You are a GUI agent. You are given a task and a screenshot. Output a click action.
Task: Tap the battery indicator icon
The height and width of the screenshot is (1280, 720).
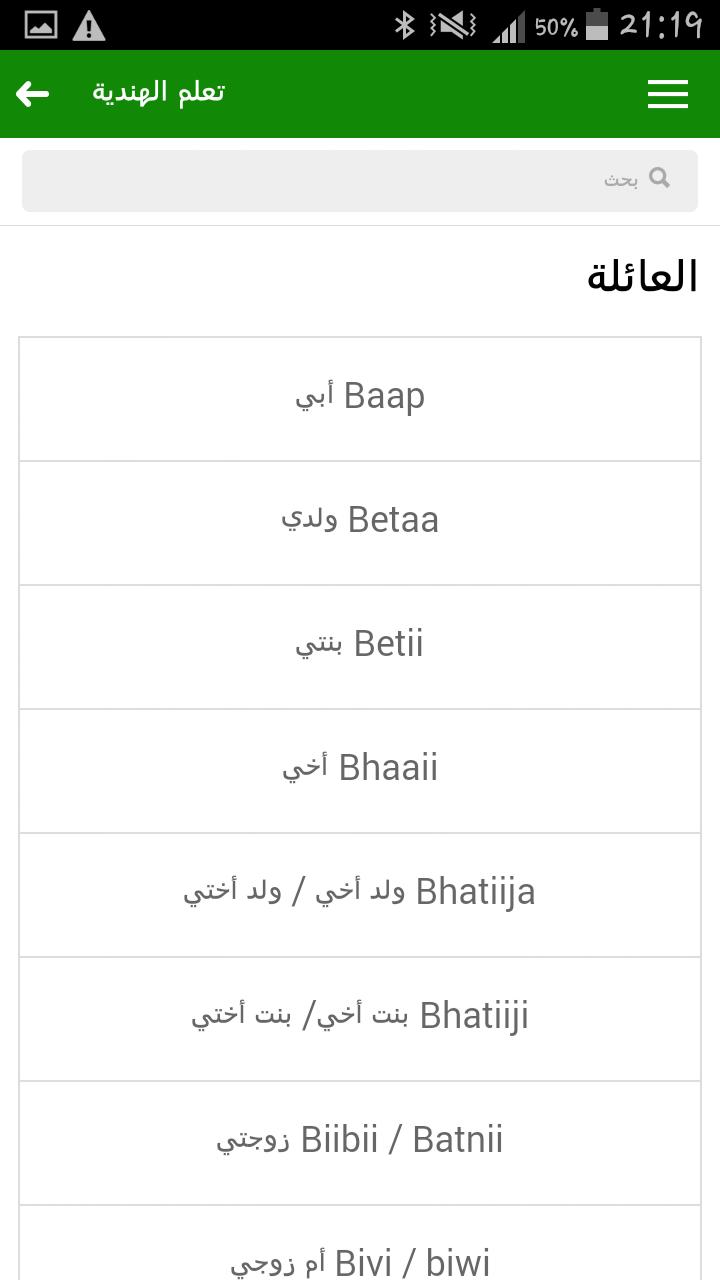pos(597,25)
